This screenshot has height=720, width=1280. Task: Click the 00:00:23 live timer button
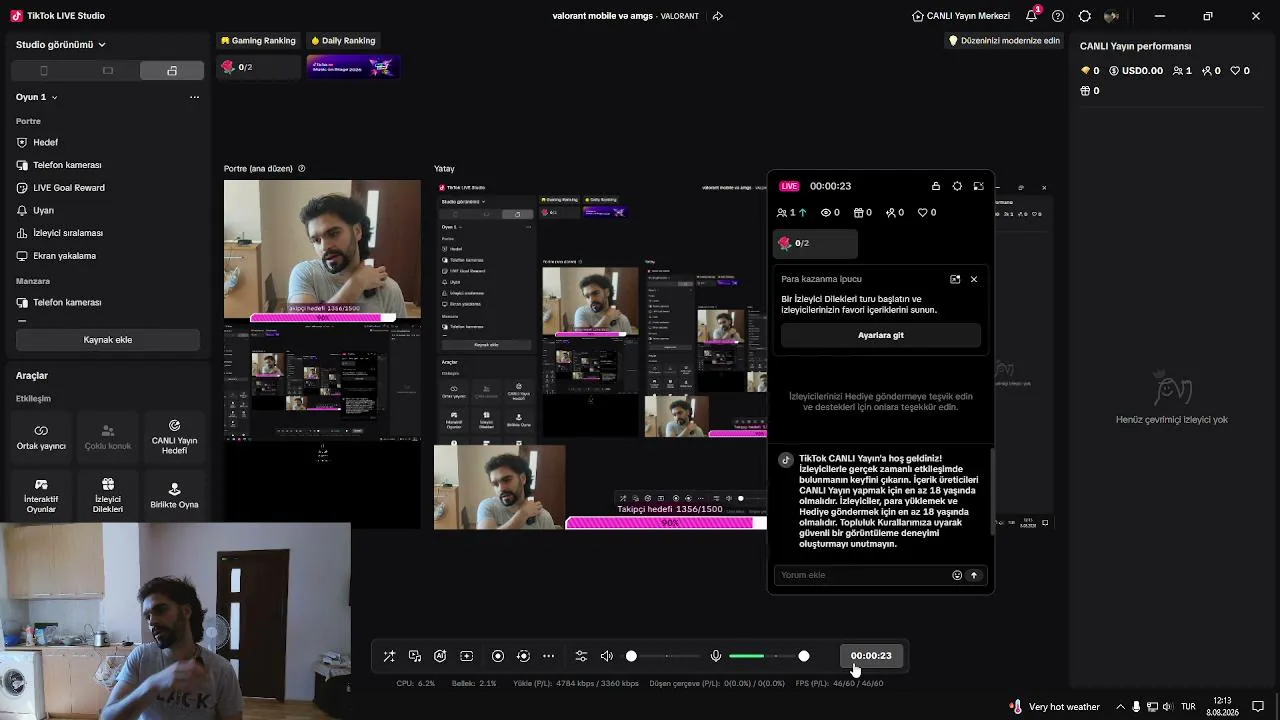[871, 656]
